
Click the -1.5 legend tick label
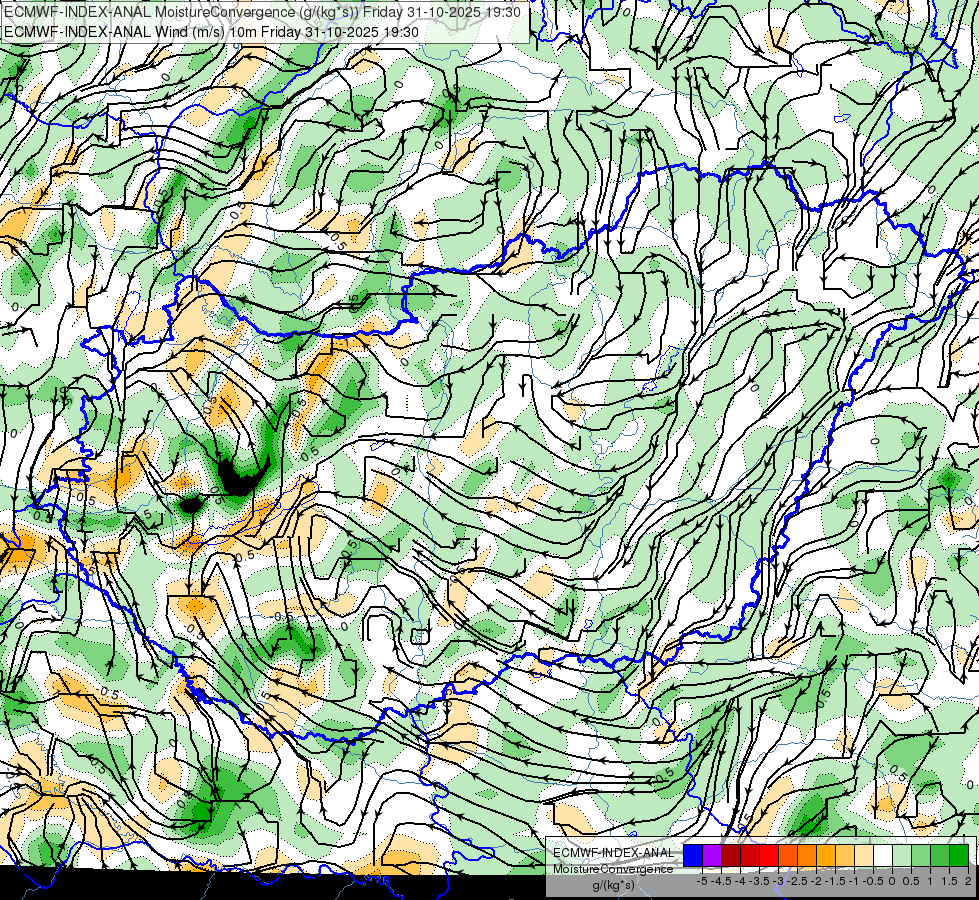[835, 881]
